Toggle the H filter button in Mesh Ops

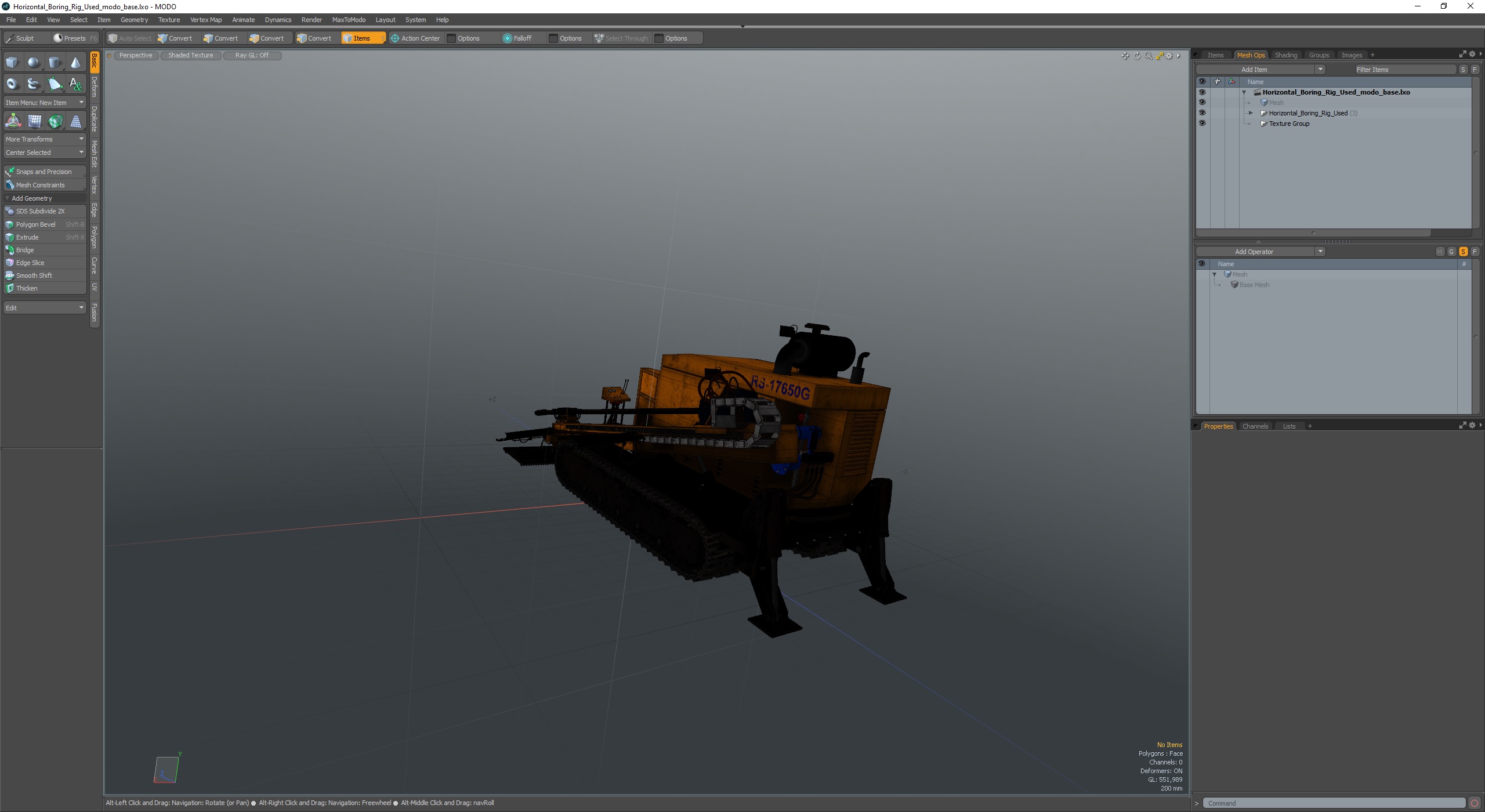coord(1440,252)
